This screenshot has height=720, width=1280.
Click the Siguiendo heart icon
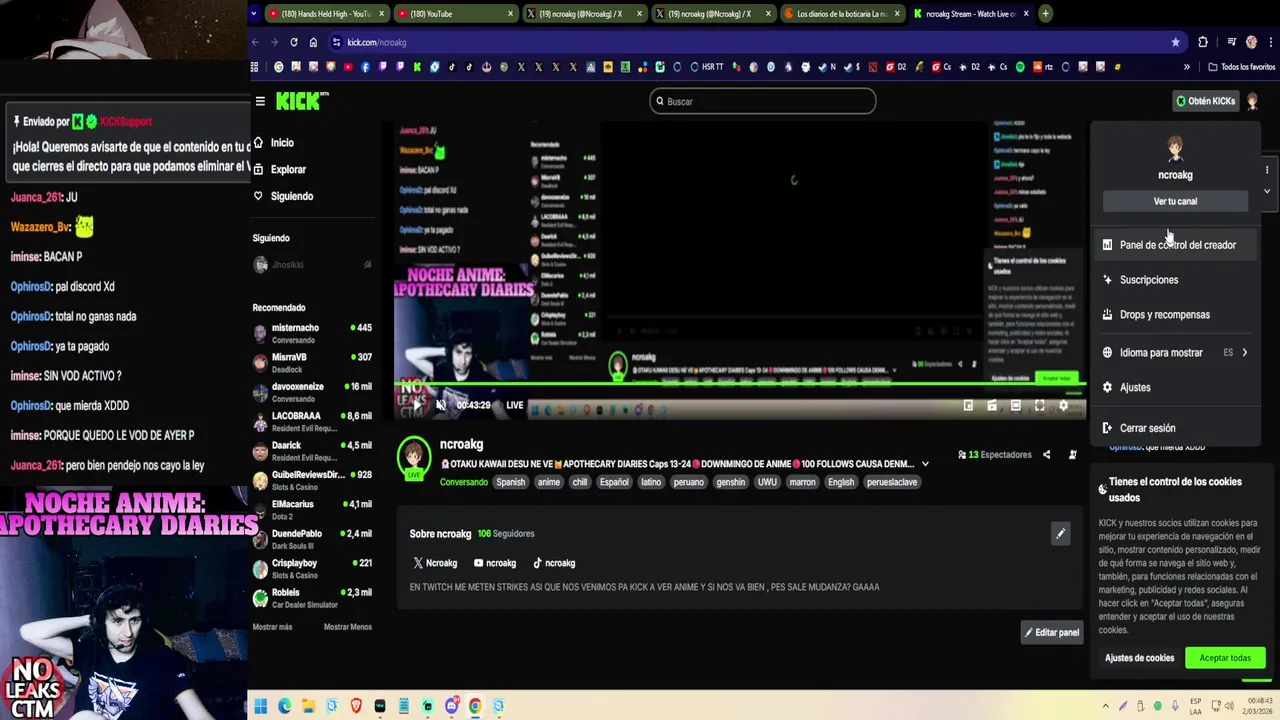pyautogui.click(x=258, y=196)
